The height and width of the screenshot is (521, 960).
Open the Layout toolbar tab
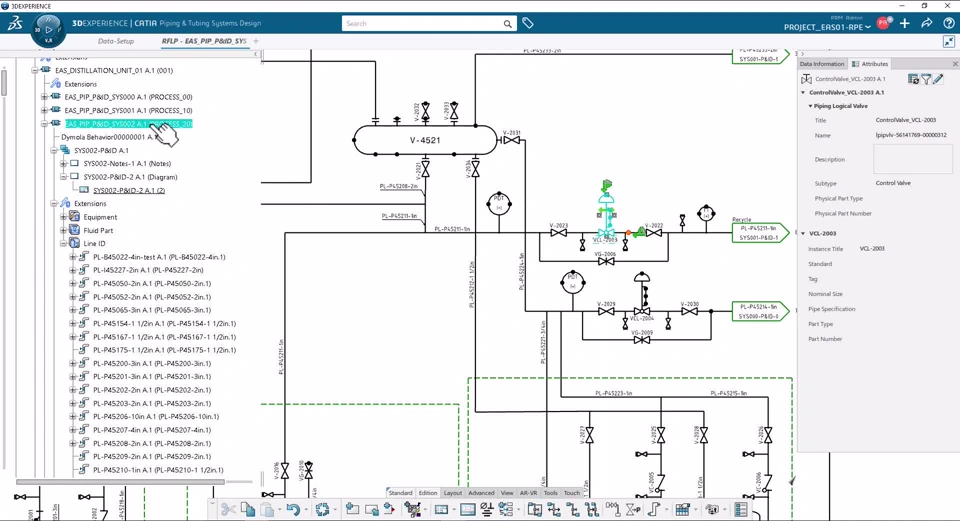click(x=452, y=493)
